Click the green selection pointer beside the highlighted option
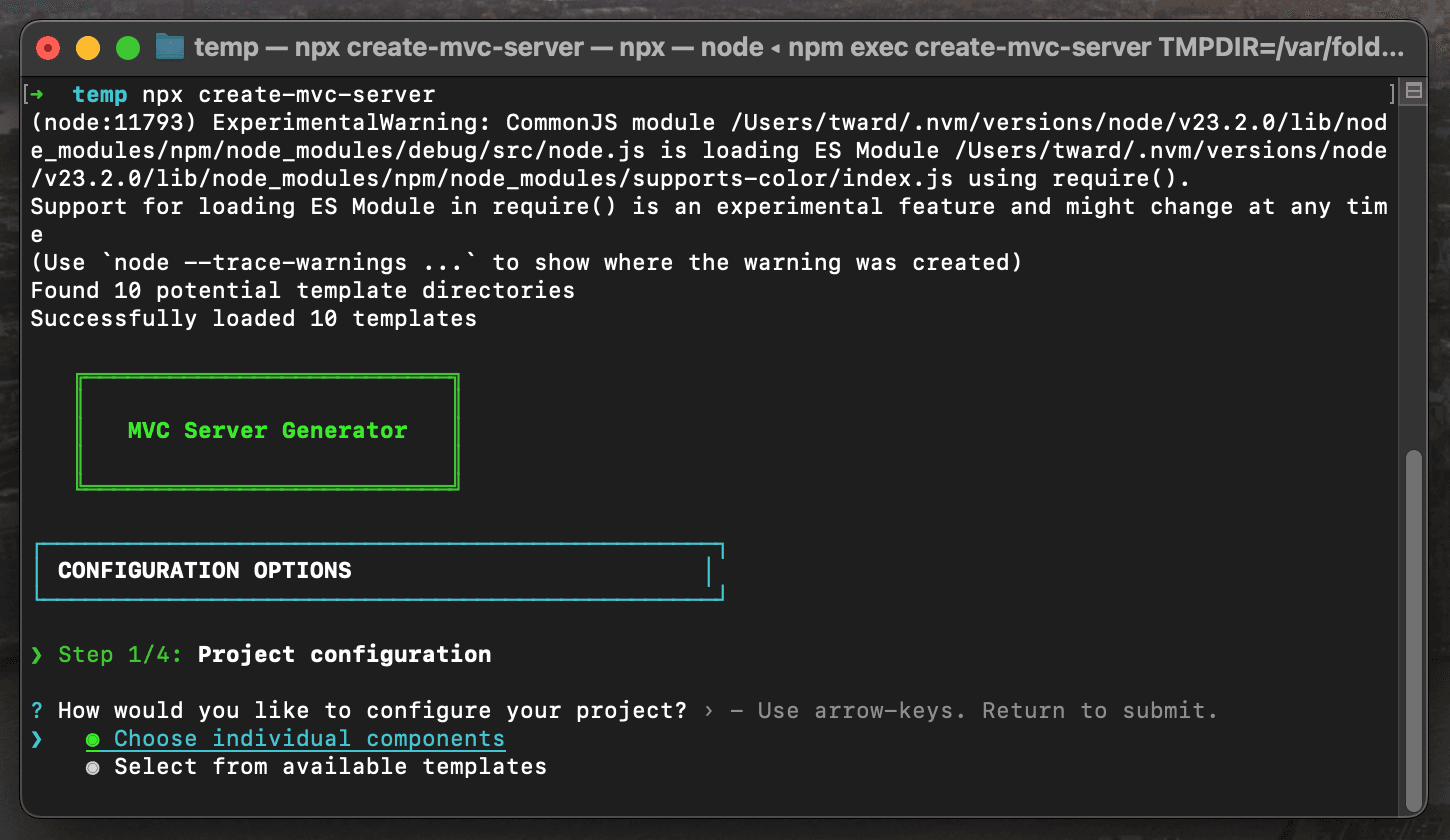Screen dimensions: 1450x840 pos(37,738)
